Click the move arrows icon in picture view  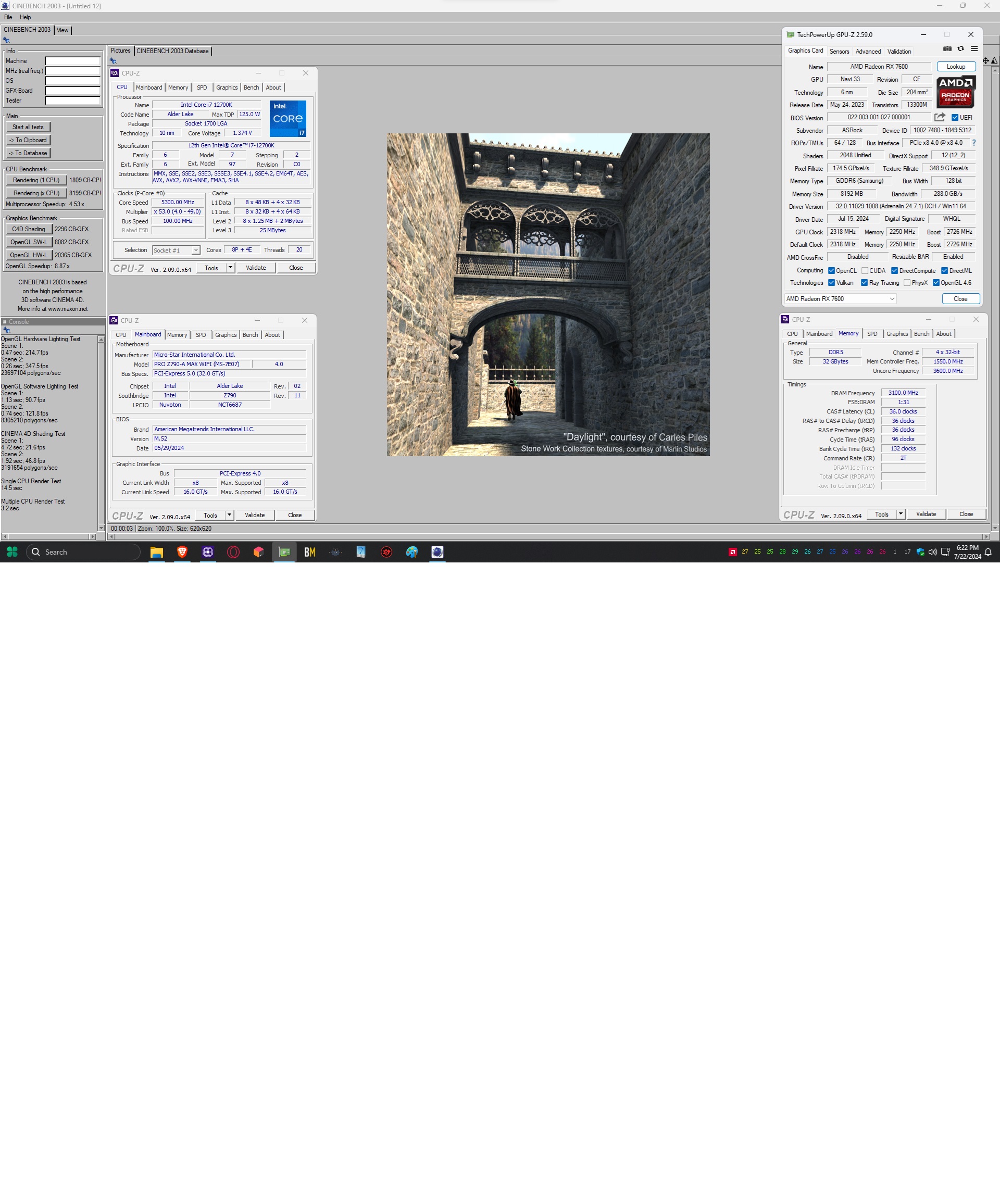(x=986, y=61)
